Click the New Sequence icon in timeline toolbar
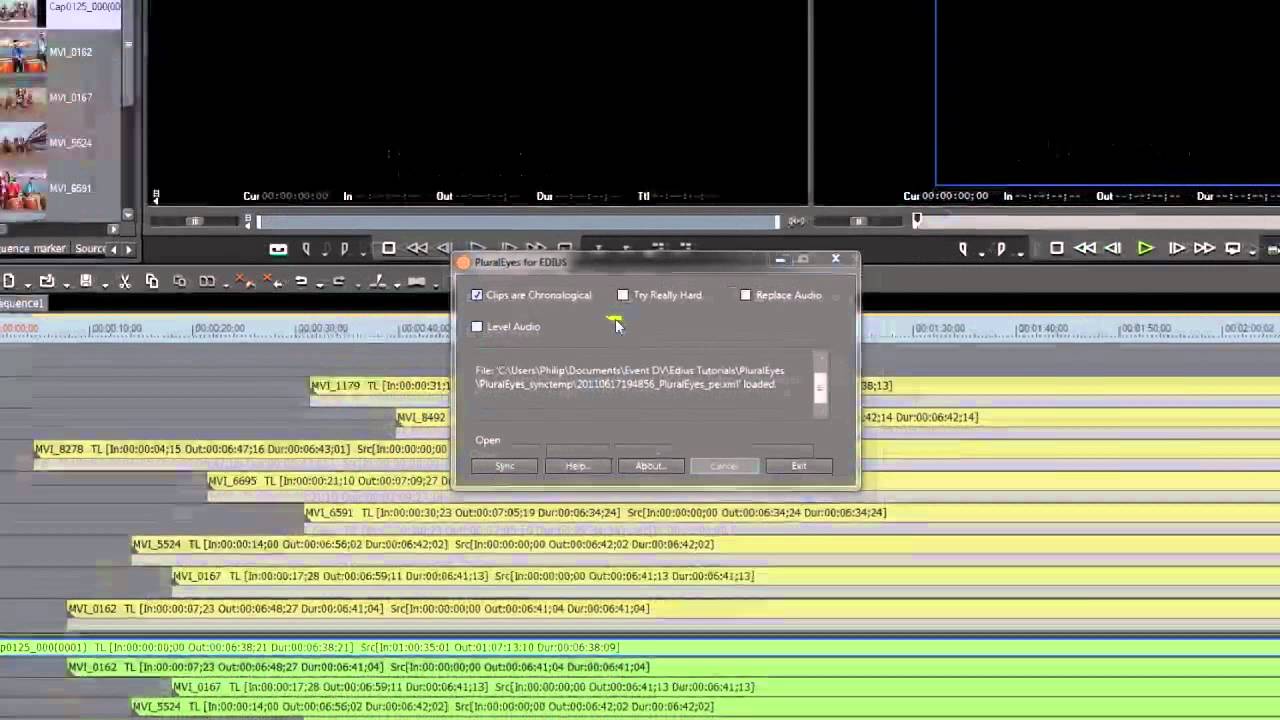Viewport: 1280px width, 720px height. pyautogui.click(x=9, y=281)
